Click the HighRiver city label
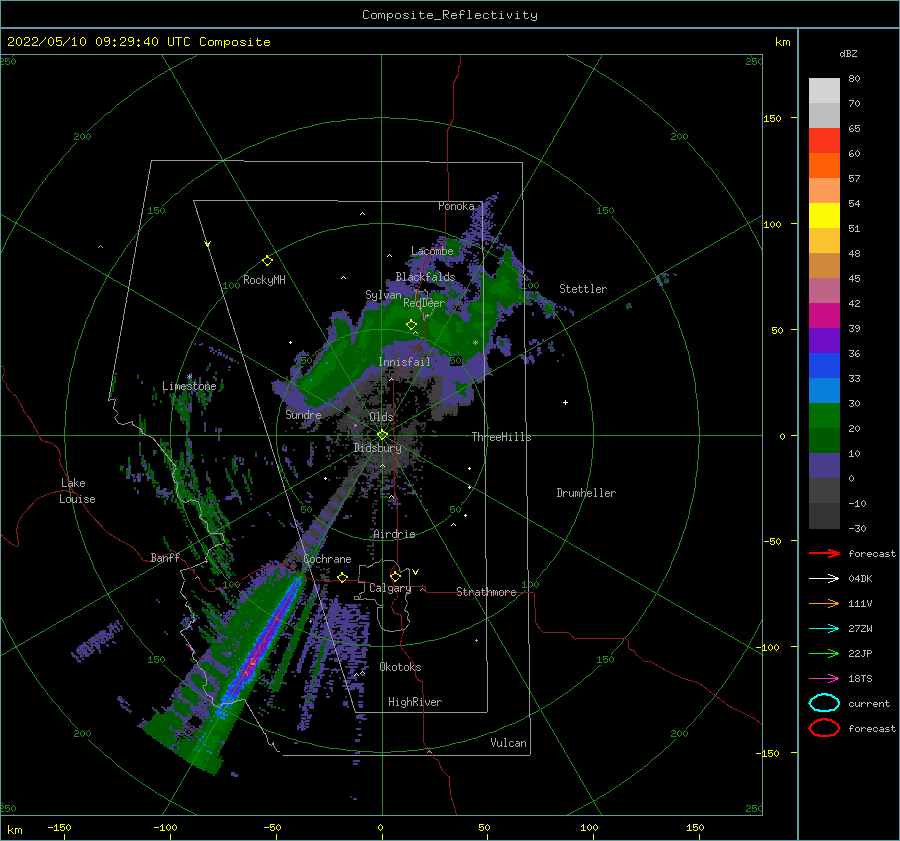The width and height of the screenshot is (900, 841). pyautogui.click(x=415, y=702)
